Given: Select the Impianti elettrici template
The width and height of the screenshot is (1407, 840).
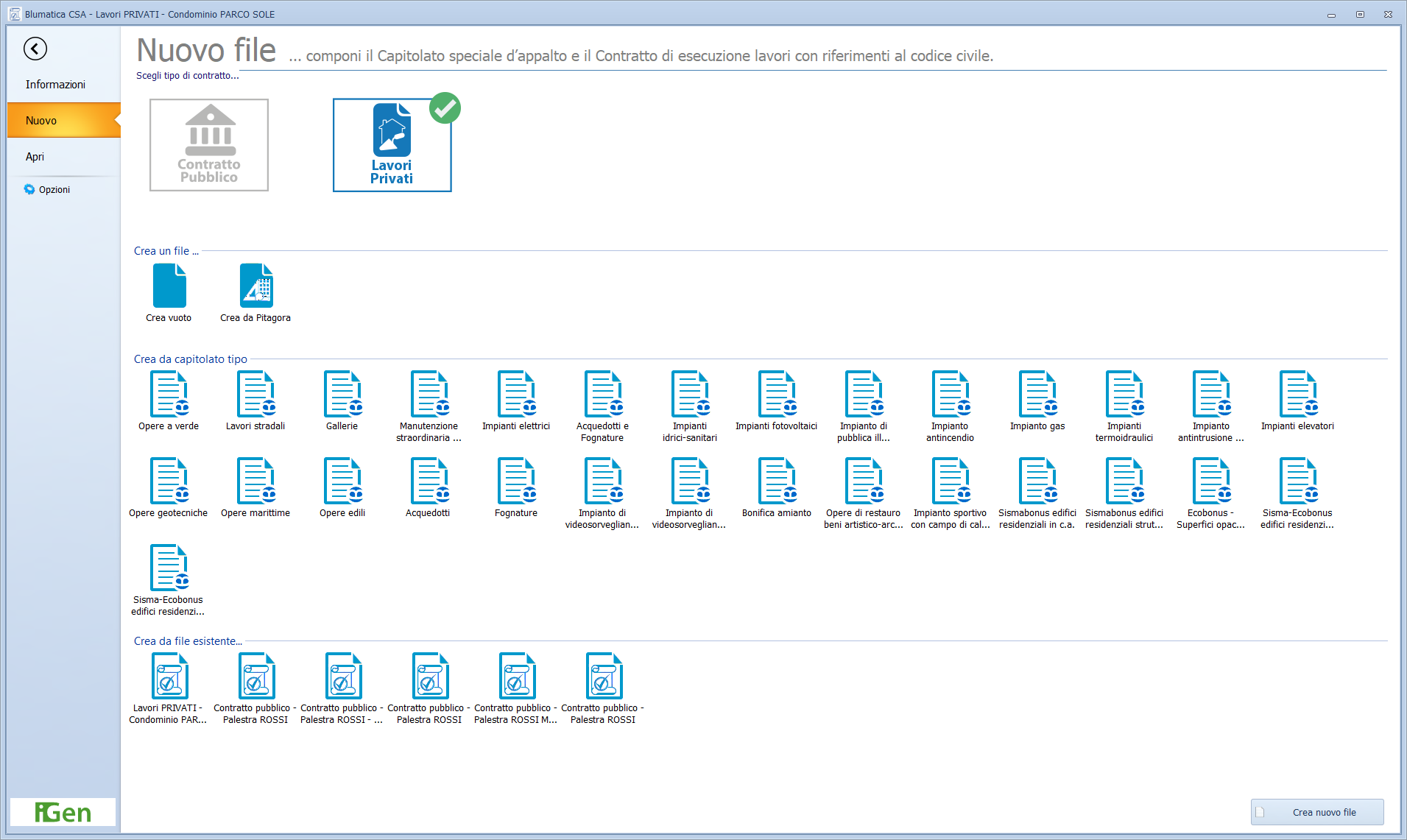Looking at the screenshot, I should pyautogui.click(x=516, y=395).
